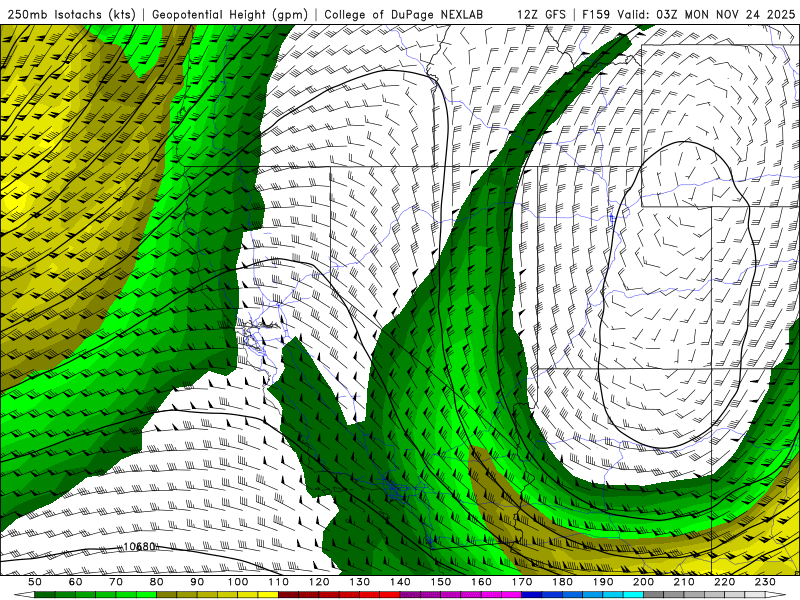Click the '10680' height contour label

click(139, 546)
